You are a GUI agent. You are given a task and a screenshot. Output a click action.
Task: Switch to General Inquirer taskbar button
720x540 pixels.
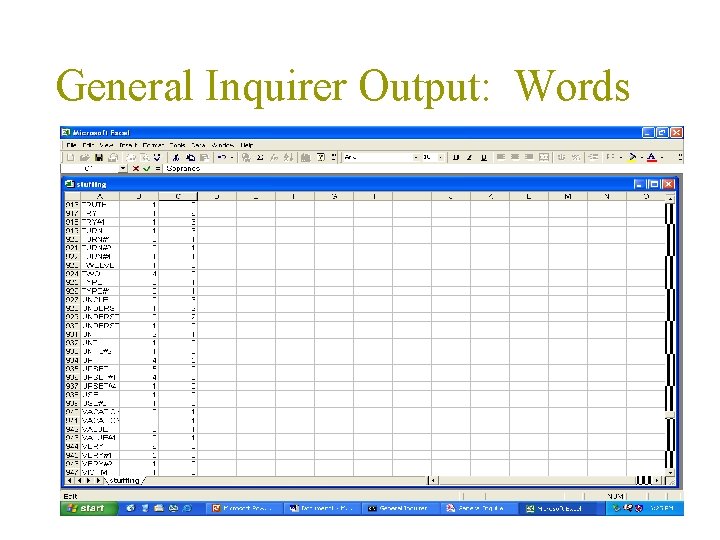(x=399, y=508)
